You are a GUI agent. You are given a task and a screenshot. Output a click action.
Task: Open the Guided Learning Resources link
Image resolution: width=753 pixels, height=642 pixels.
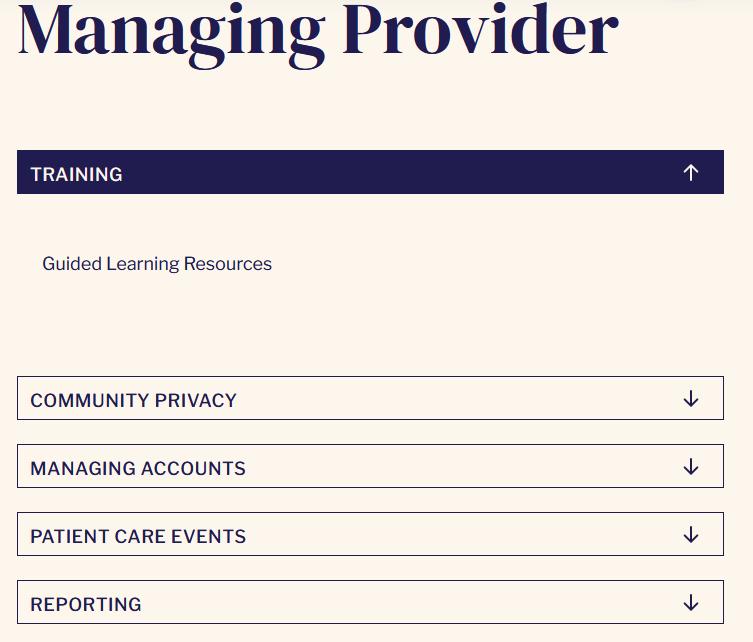pyautogui.click(x=157, y=264)
